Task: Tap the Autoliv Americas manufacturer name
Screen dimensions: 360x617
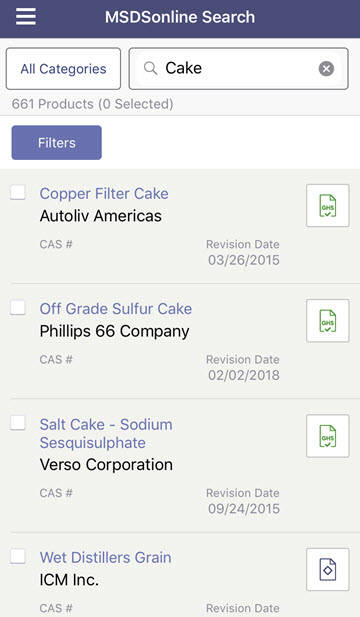Action: click(x=101, y=216)
